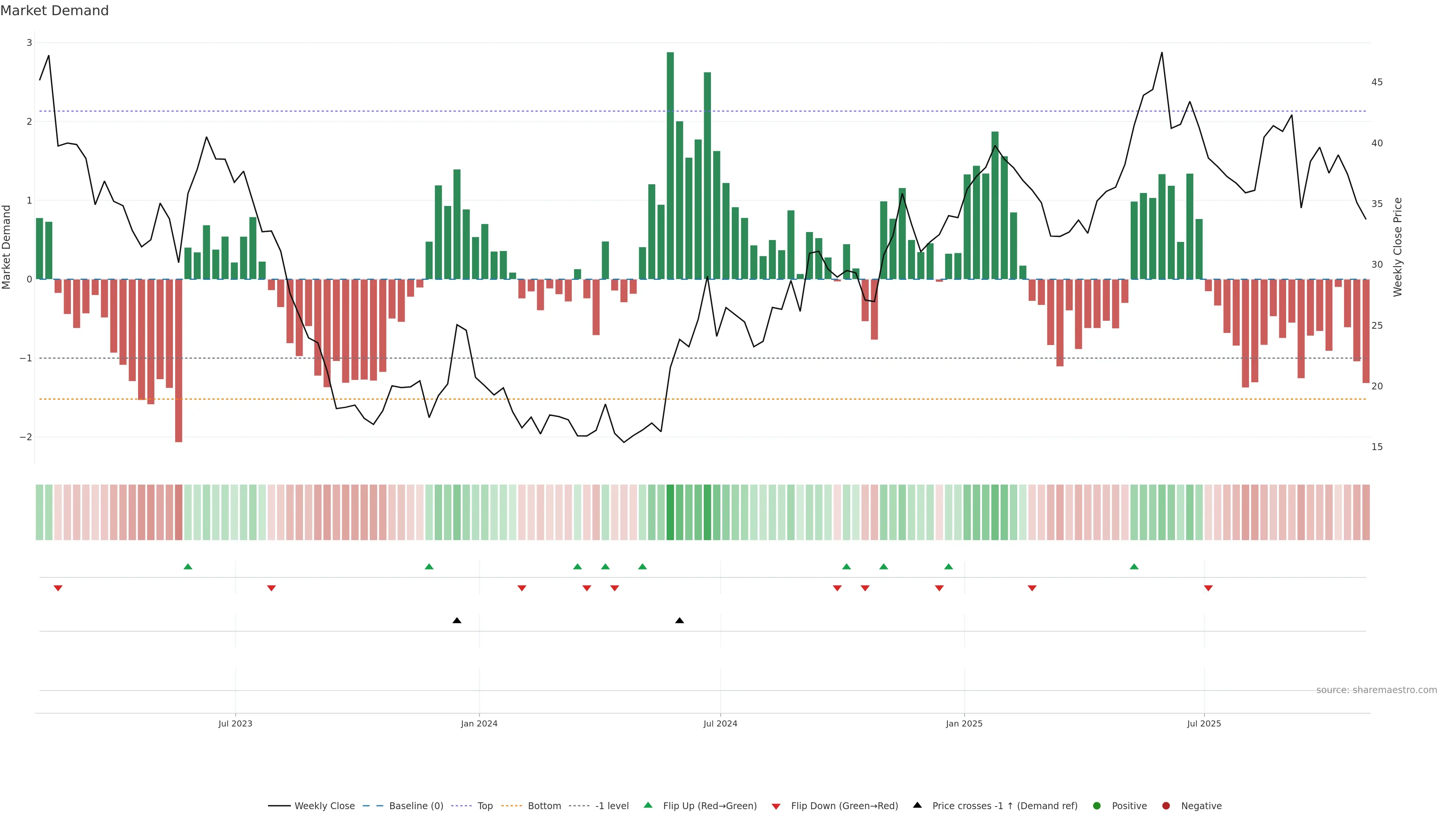
Task: Click the rightmost green flip-up marker
Action: coord(1134,566)
